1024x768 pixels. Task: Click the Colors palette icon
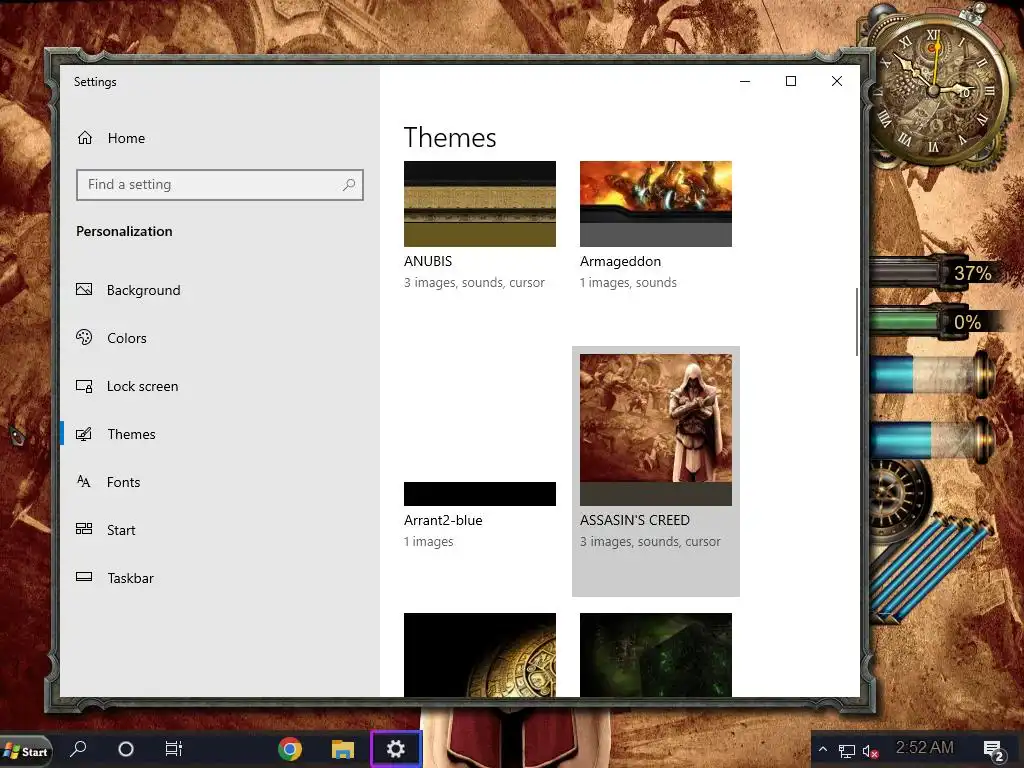(x=84, y=337)
